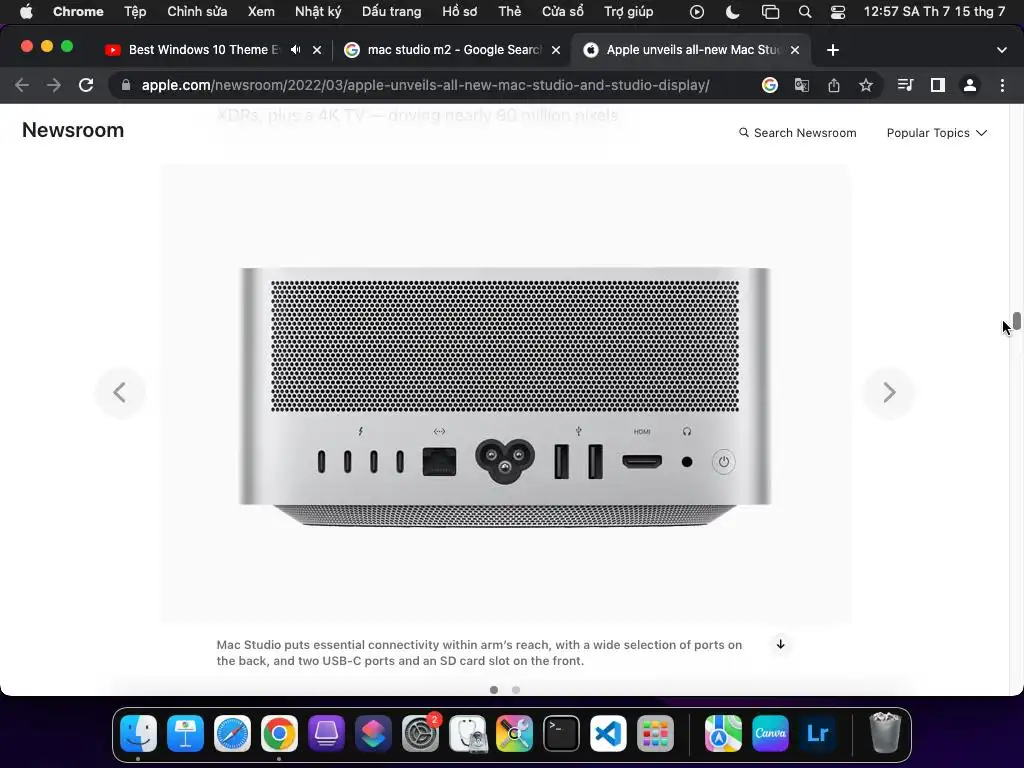Click the address bar URL

(x=425, y=85)
